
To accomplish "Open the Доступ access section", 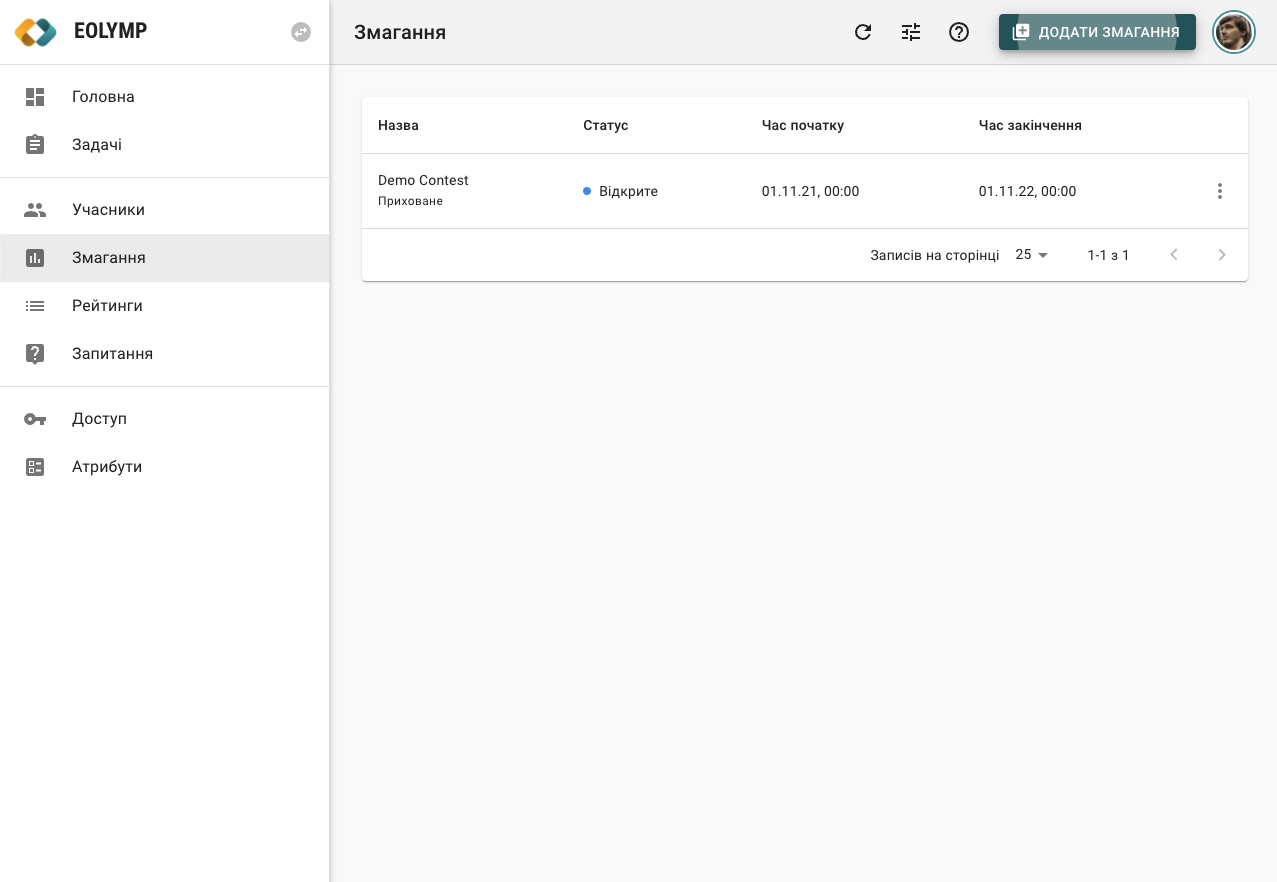I will click(99, 419).
